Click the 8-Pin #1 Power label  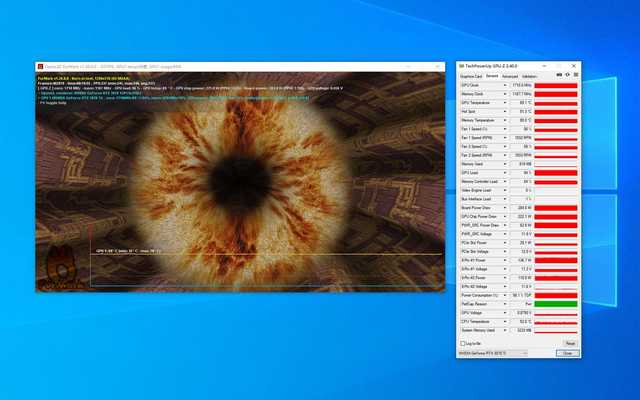473,260
